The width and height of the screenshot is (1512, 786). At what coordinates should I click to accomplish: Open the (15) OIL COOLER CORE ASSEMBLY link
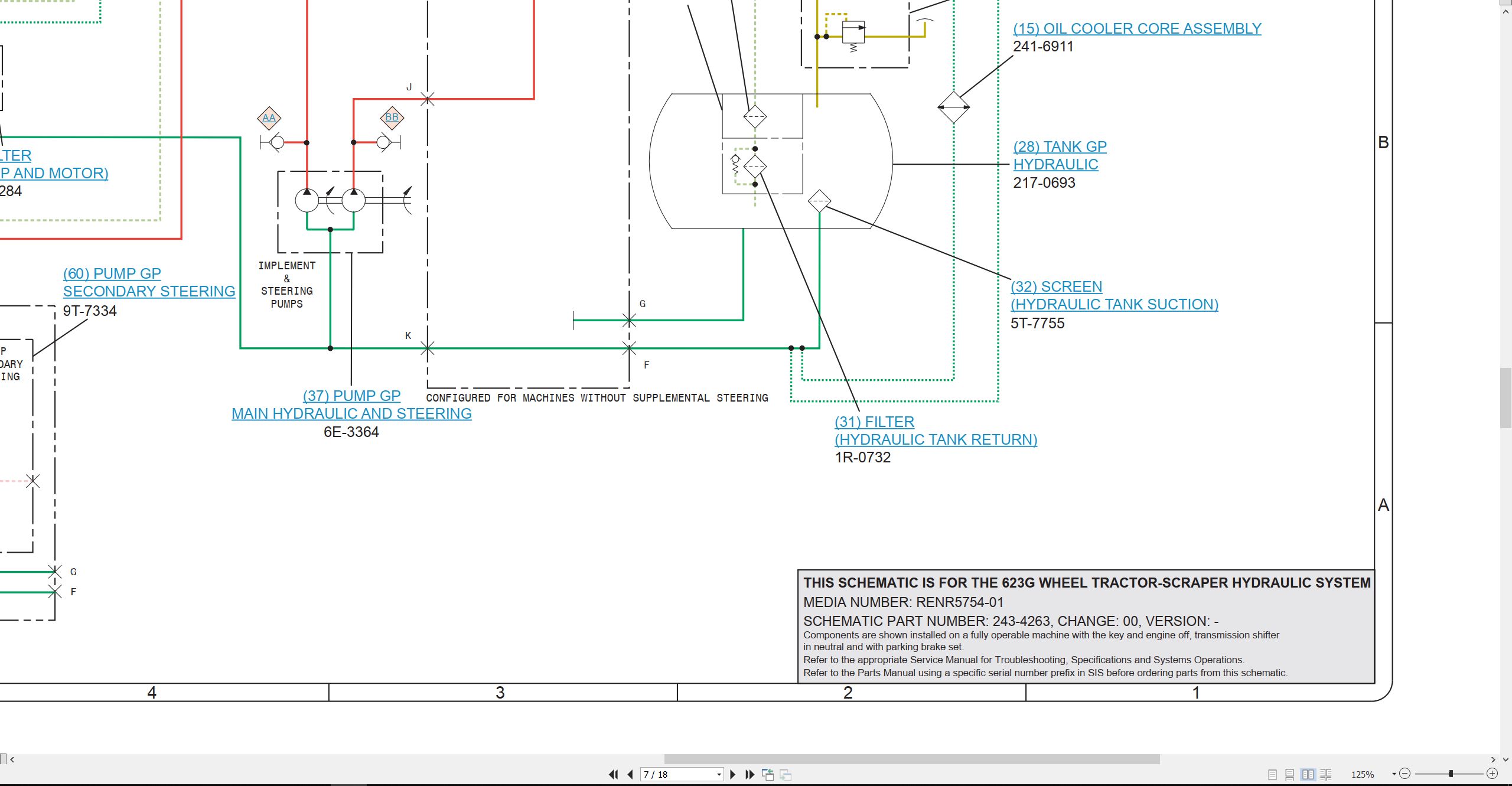pos(1137,28)
